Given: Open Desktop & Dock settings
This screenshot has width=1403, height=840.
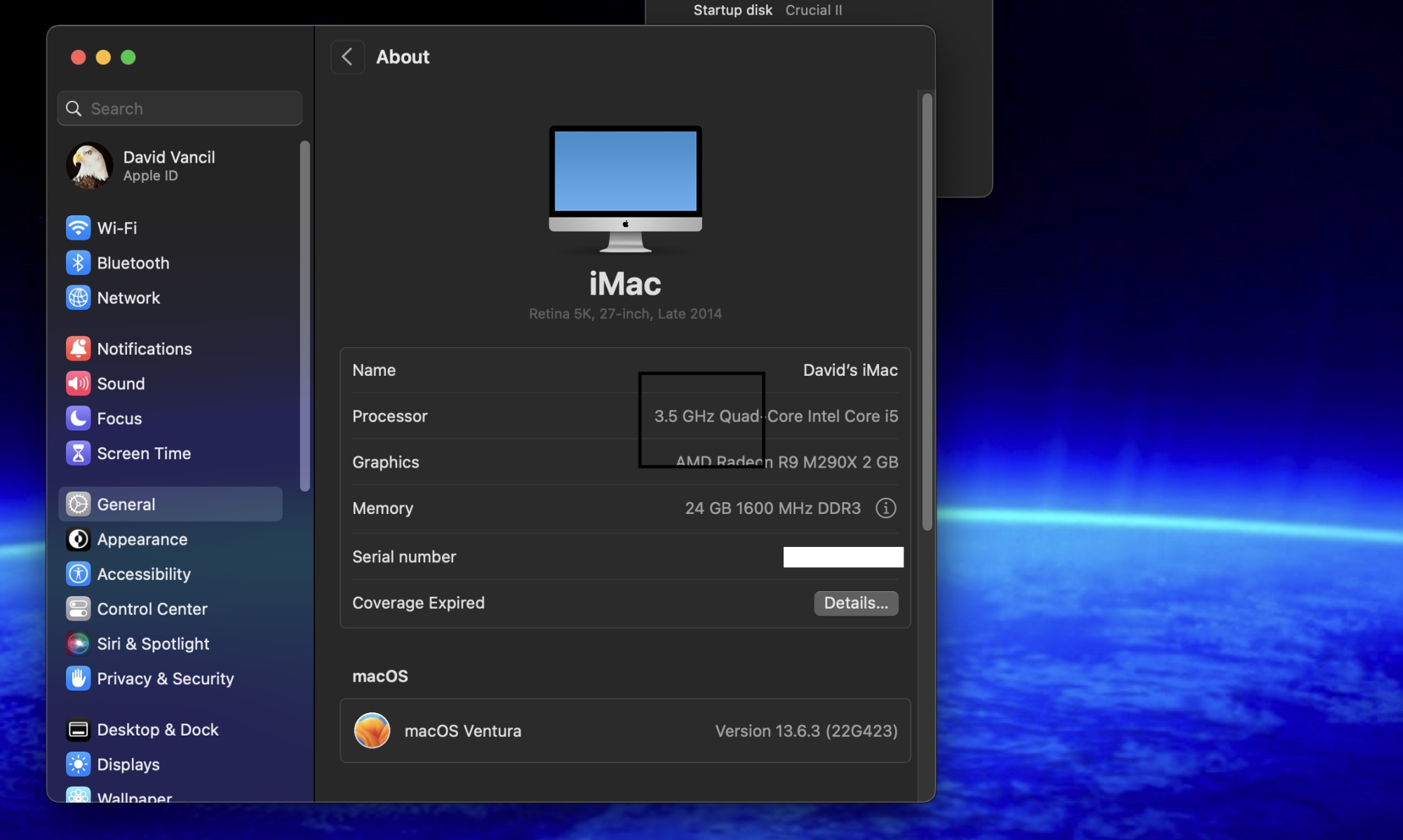Looking at the screenshot, I should [158, 730].
